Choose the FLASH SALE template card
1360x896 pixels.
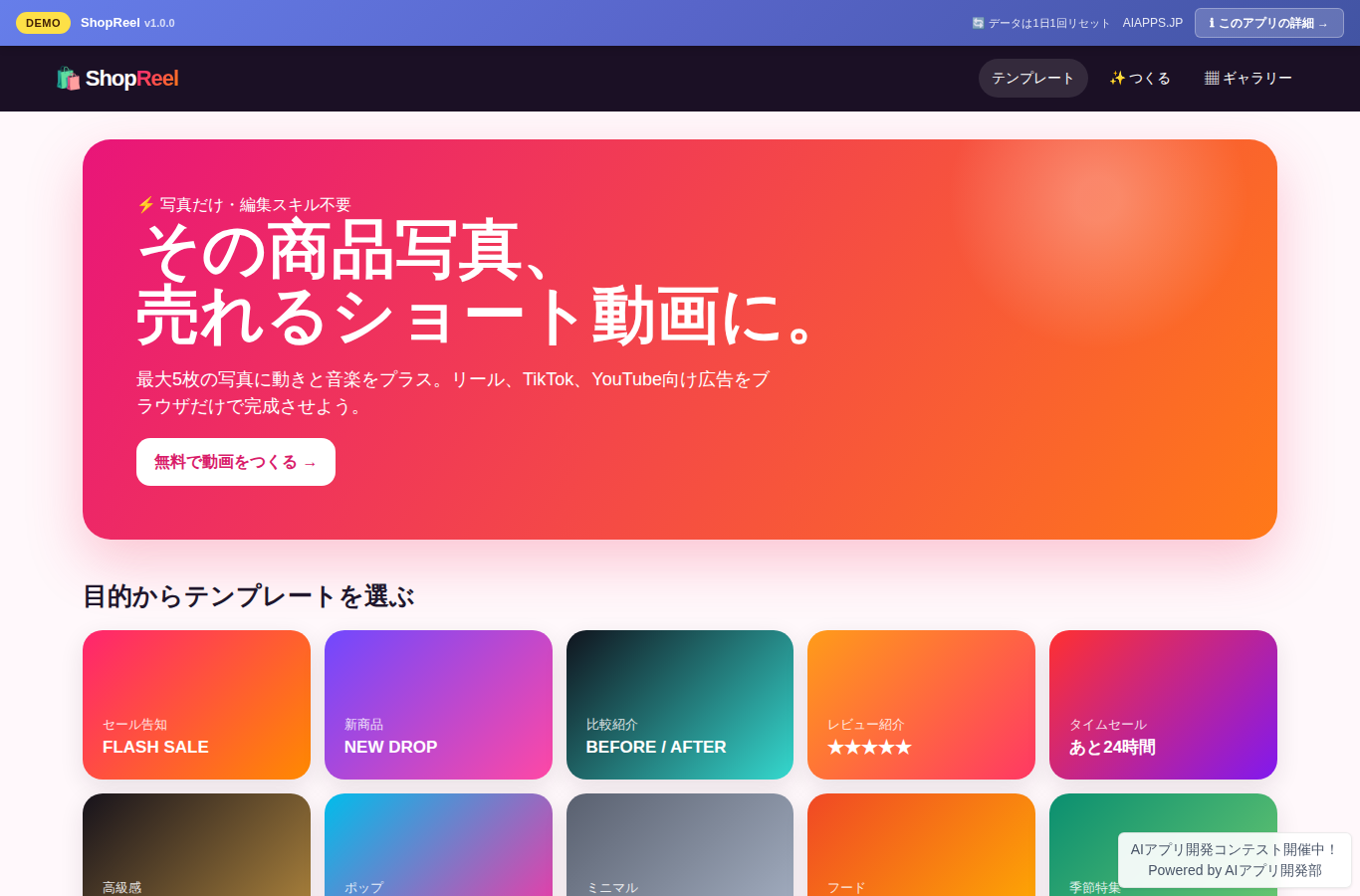196,705
